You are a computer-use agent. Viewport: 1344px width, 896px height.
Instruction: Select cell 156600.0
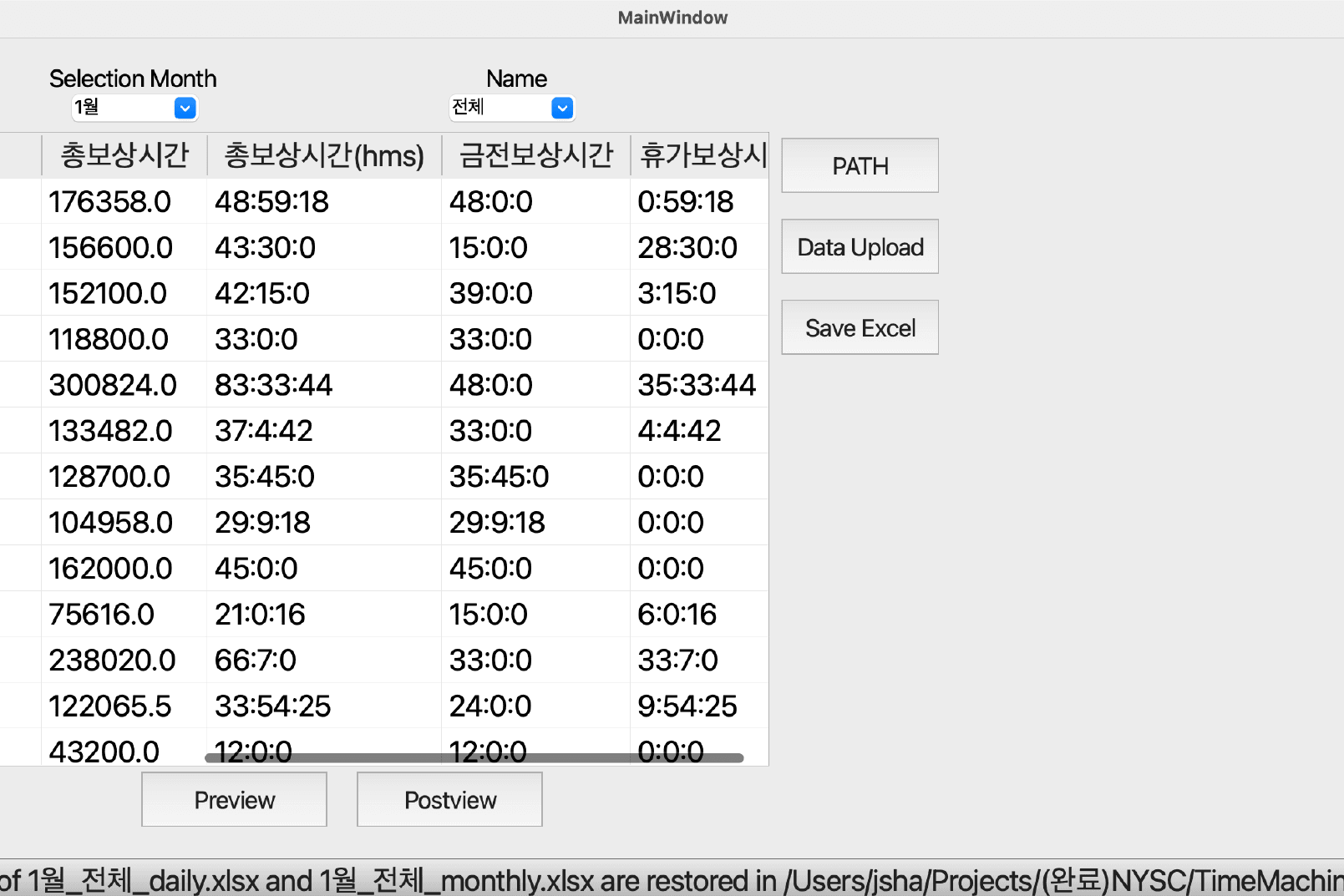tap(124, 247)
